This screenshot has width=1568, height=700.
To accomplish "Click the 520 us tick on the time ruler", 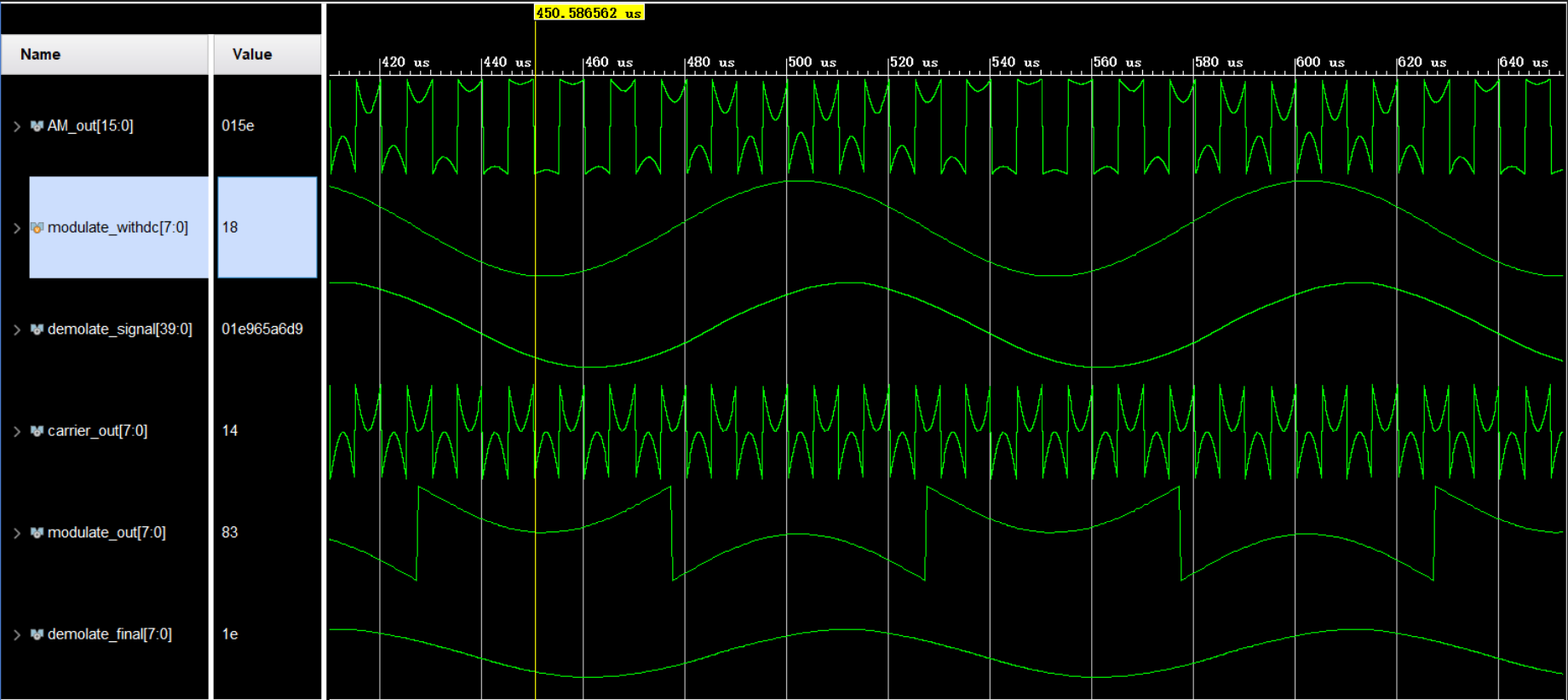I will click(x=914, y=62).
